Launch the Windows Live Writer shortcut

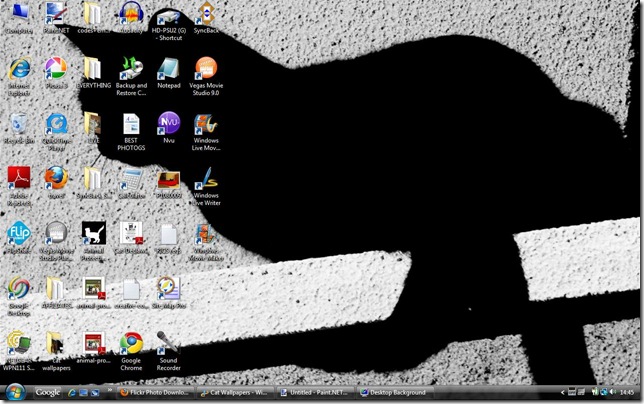tap(206, 186)
